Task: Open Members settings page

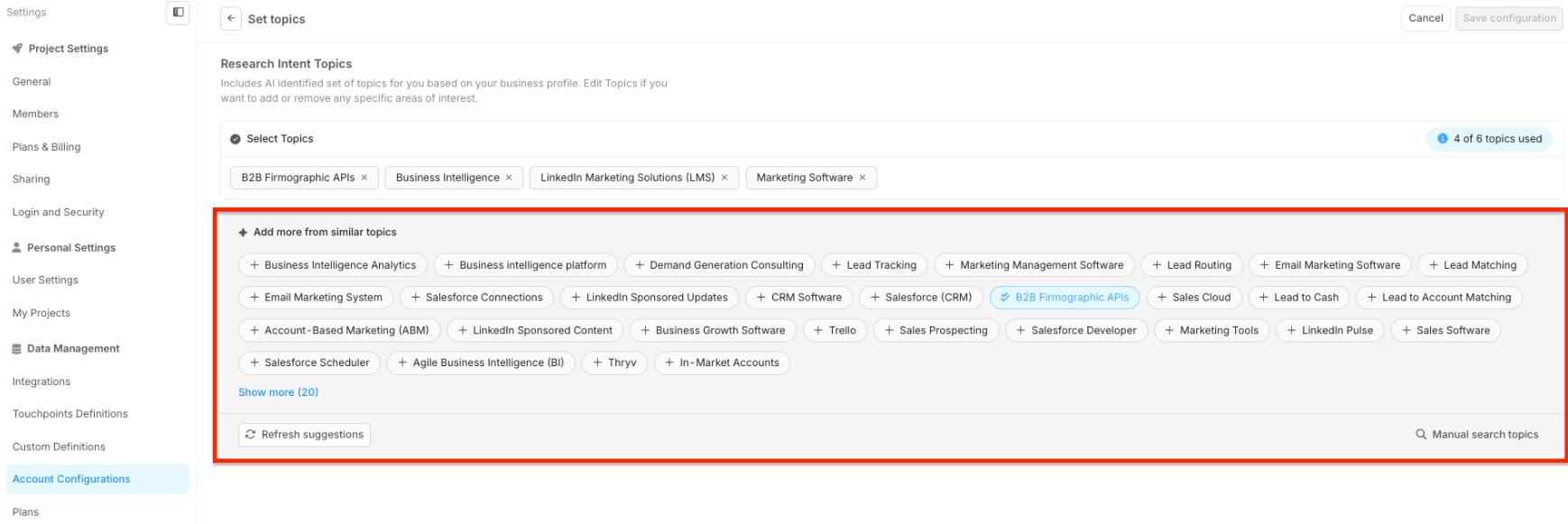Action: point(35,115)
